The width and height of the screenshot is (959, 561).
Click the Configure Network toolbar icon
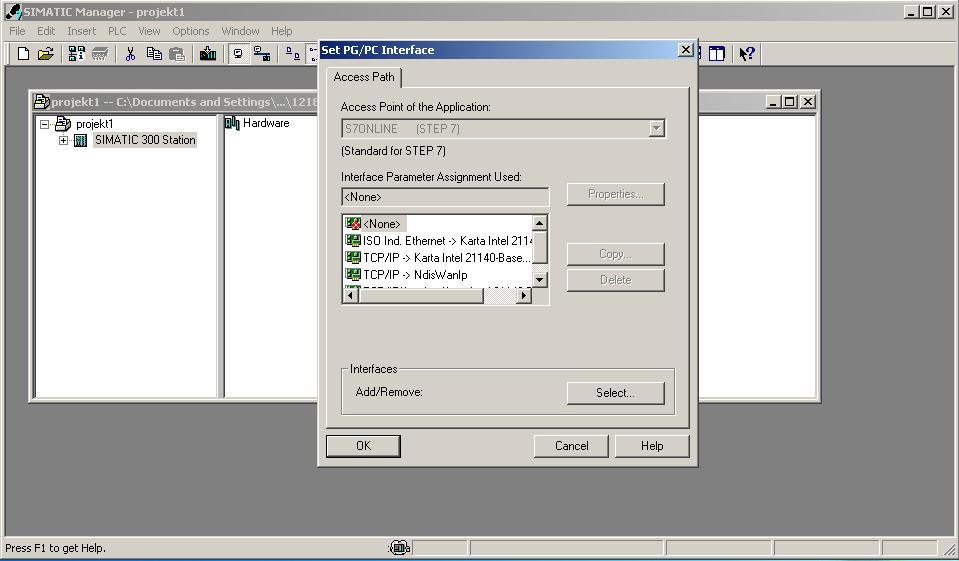262,54
